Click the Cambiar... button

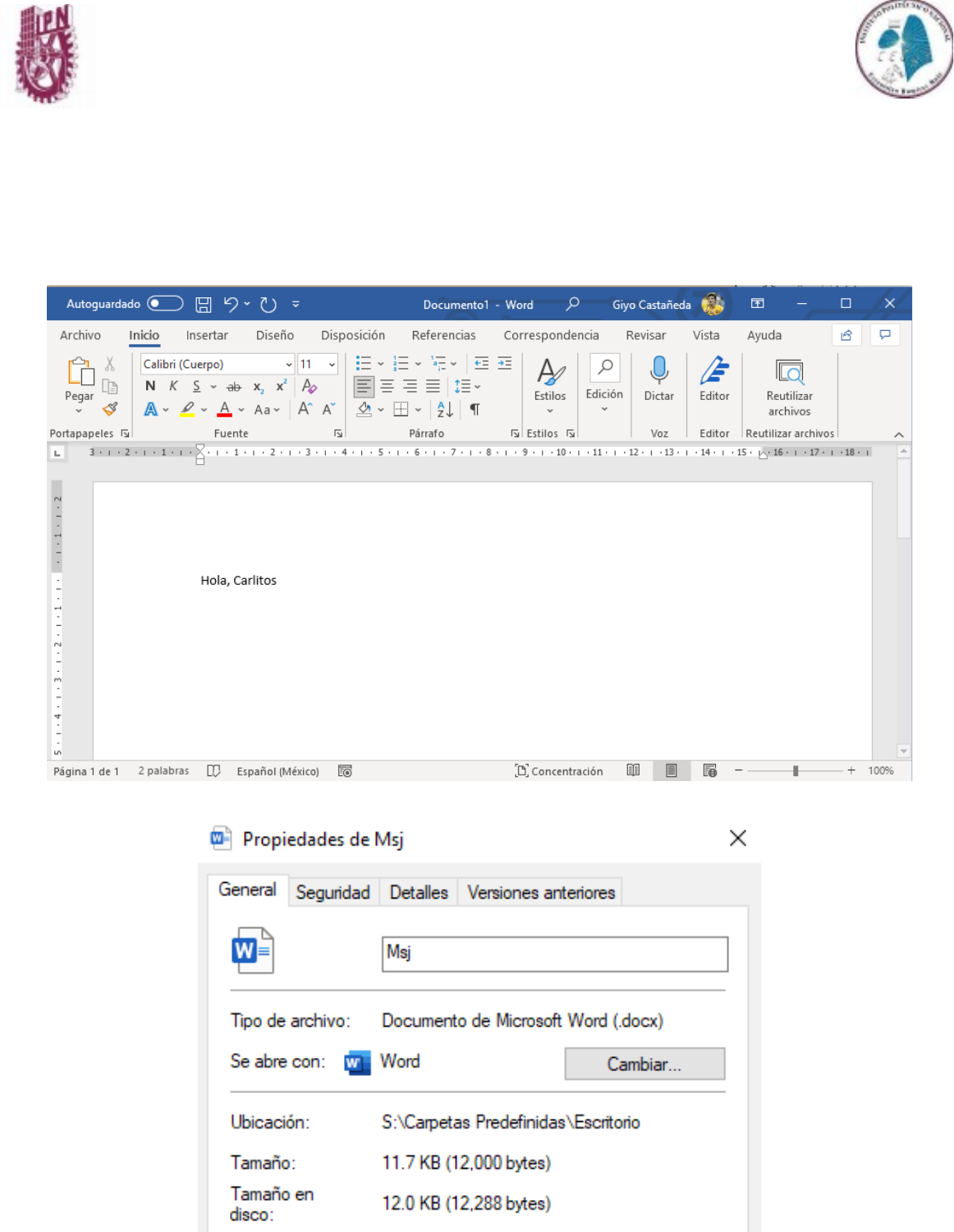click(x=644, y=1064)
